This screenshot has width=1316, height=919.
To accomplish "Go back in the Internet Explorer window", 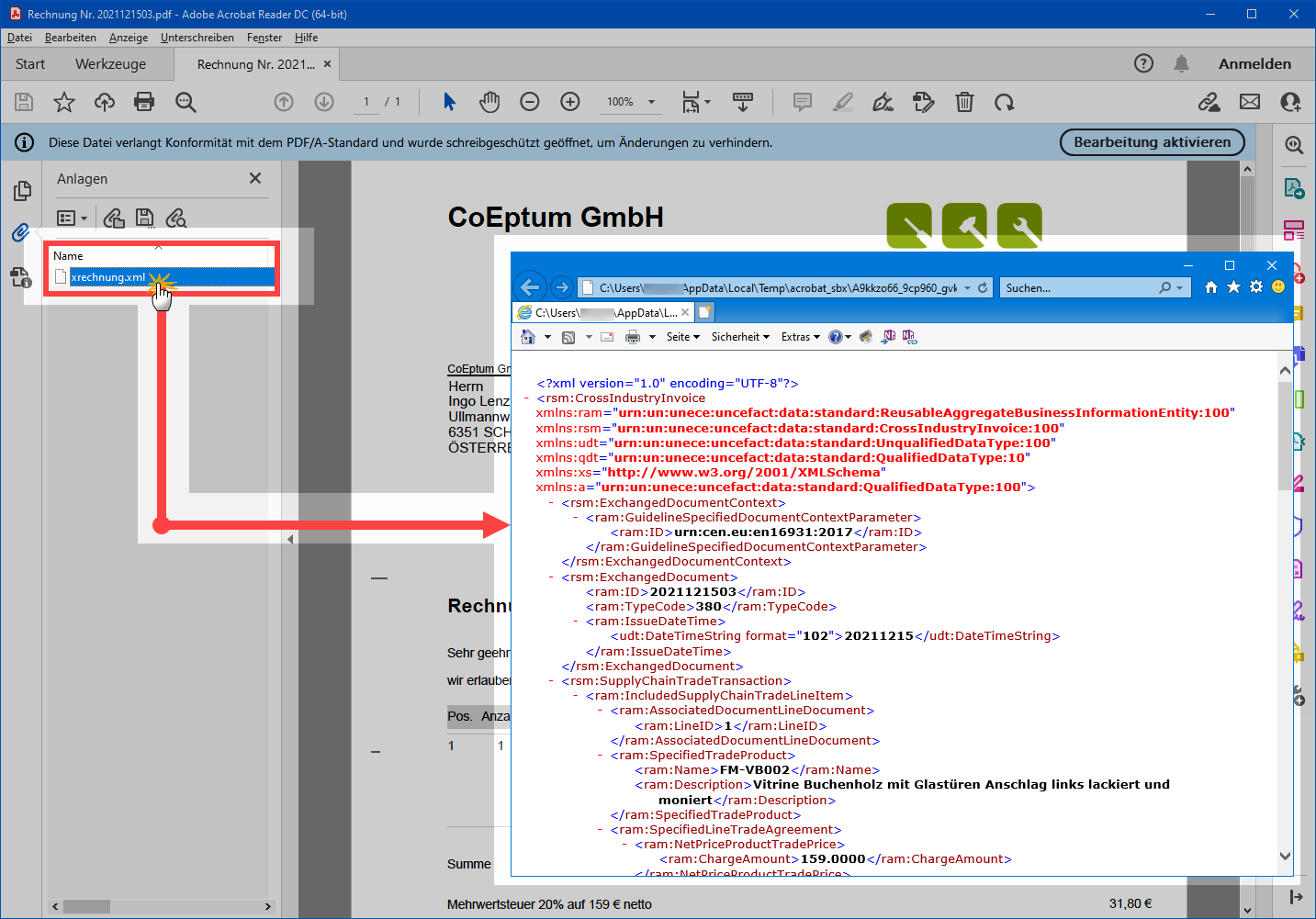I will click(x=530, y=287).
